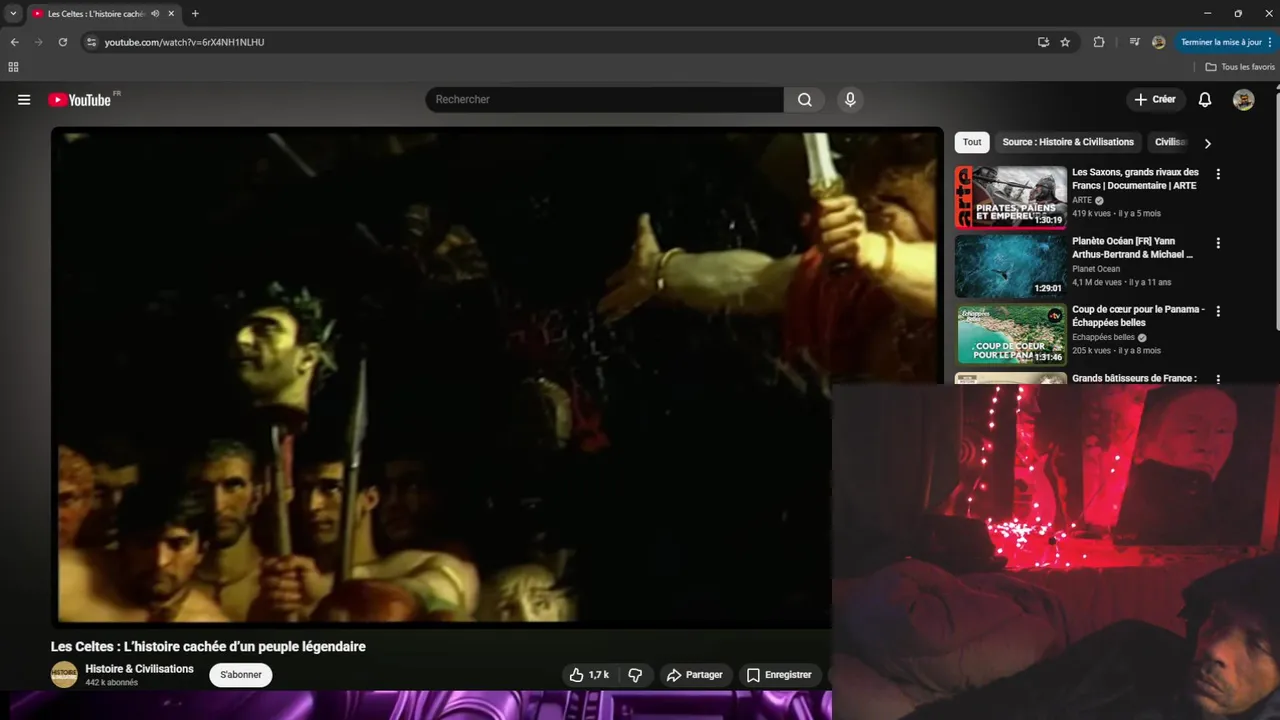Like the video (1,7 k)
Screen dimensions: 1280x720
589,675
